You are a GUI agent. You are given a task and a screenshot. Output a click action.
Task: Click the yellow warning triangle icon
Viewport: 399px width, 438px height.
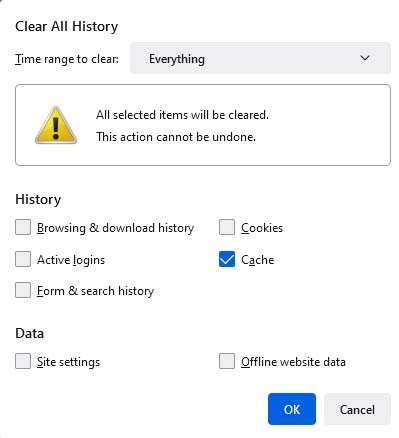(x=56, y=126)
